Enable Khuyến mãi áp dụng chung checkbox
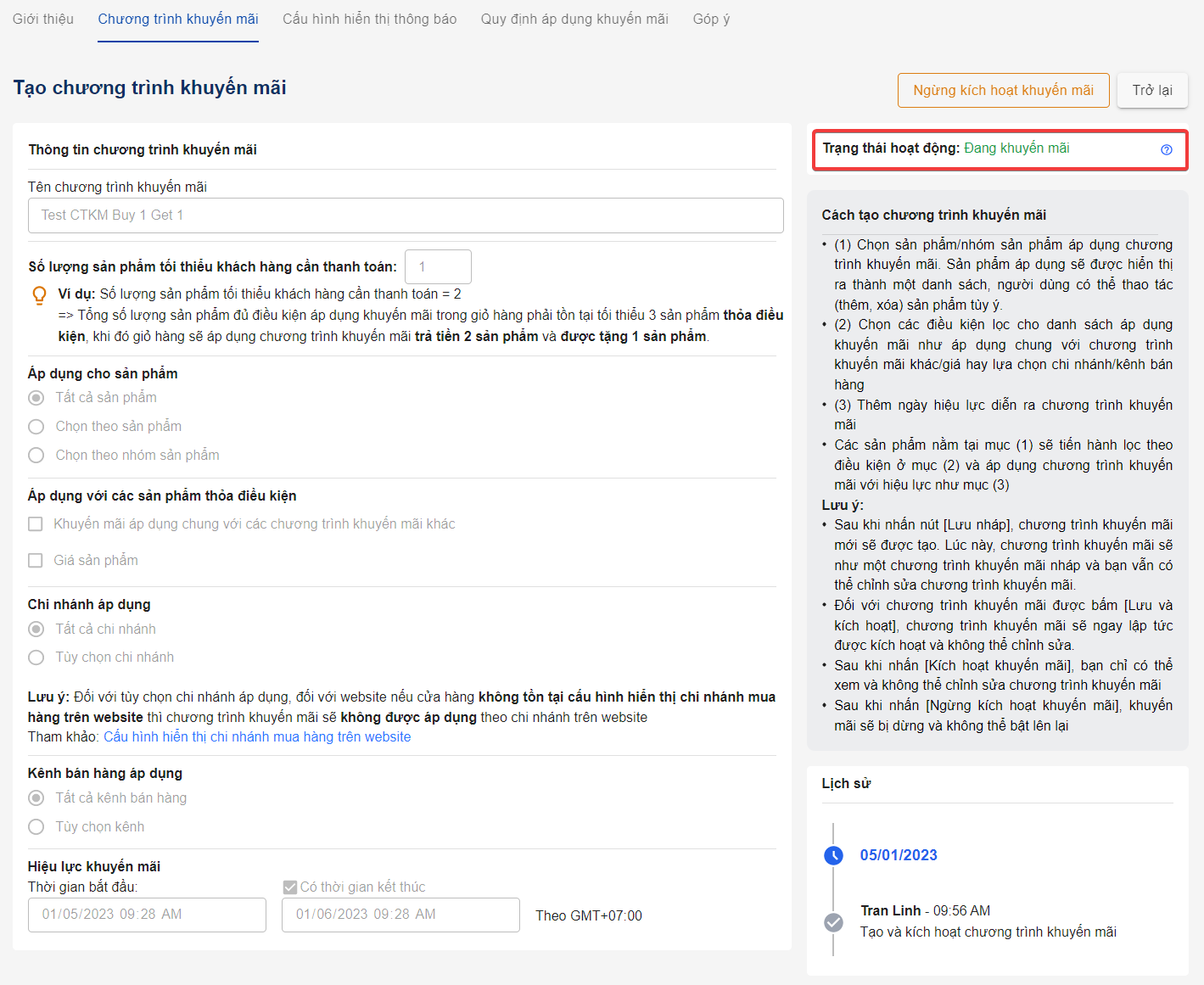1204x985 pixels. pos(36,524)
